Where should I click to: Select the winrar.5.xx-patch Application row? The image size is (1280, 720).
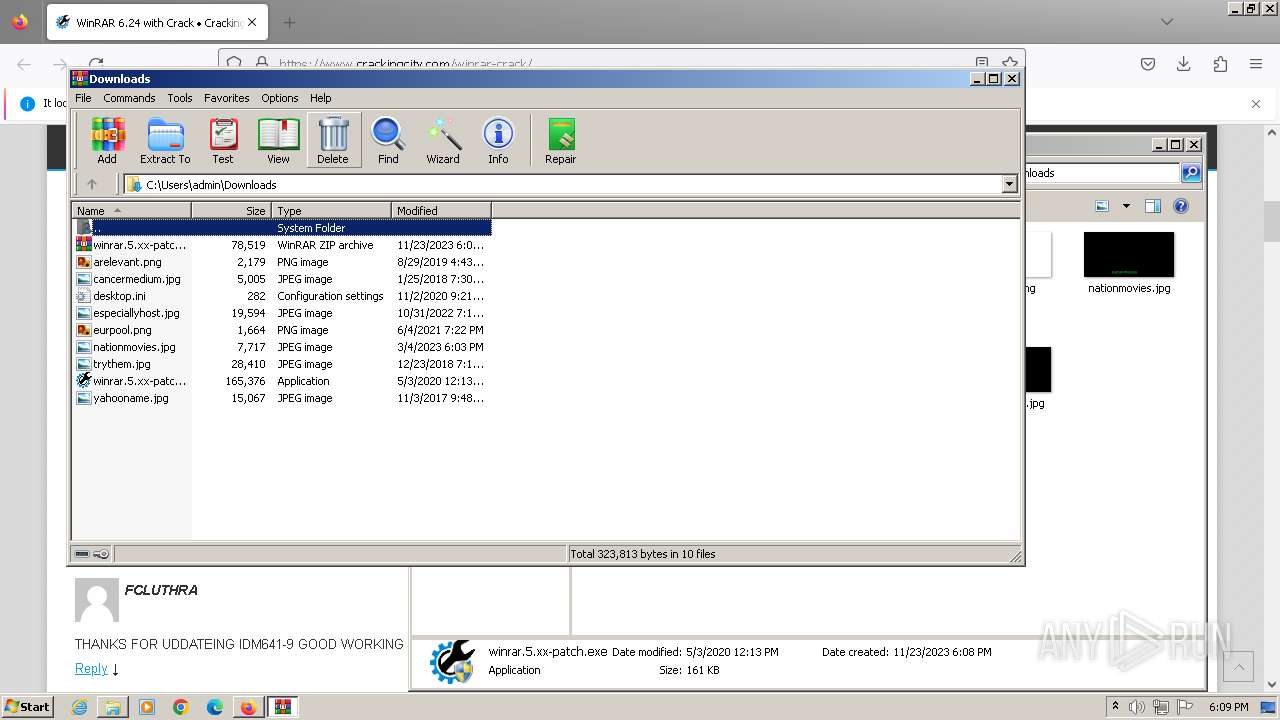click(x=283, y=381)
